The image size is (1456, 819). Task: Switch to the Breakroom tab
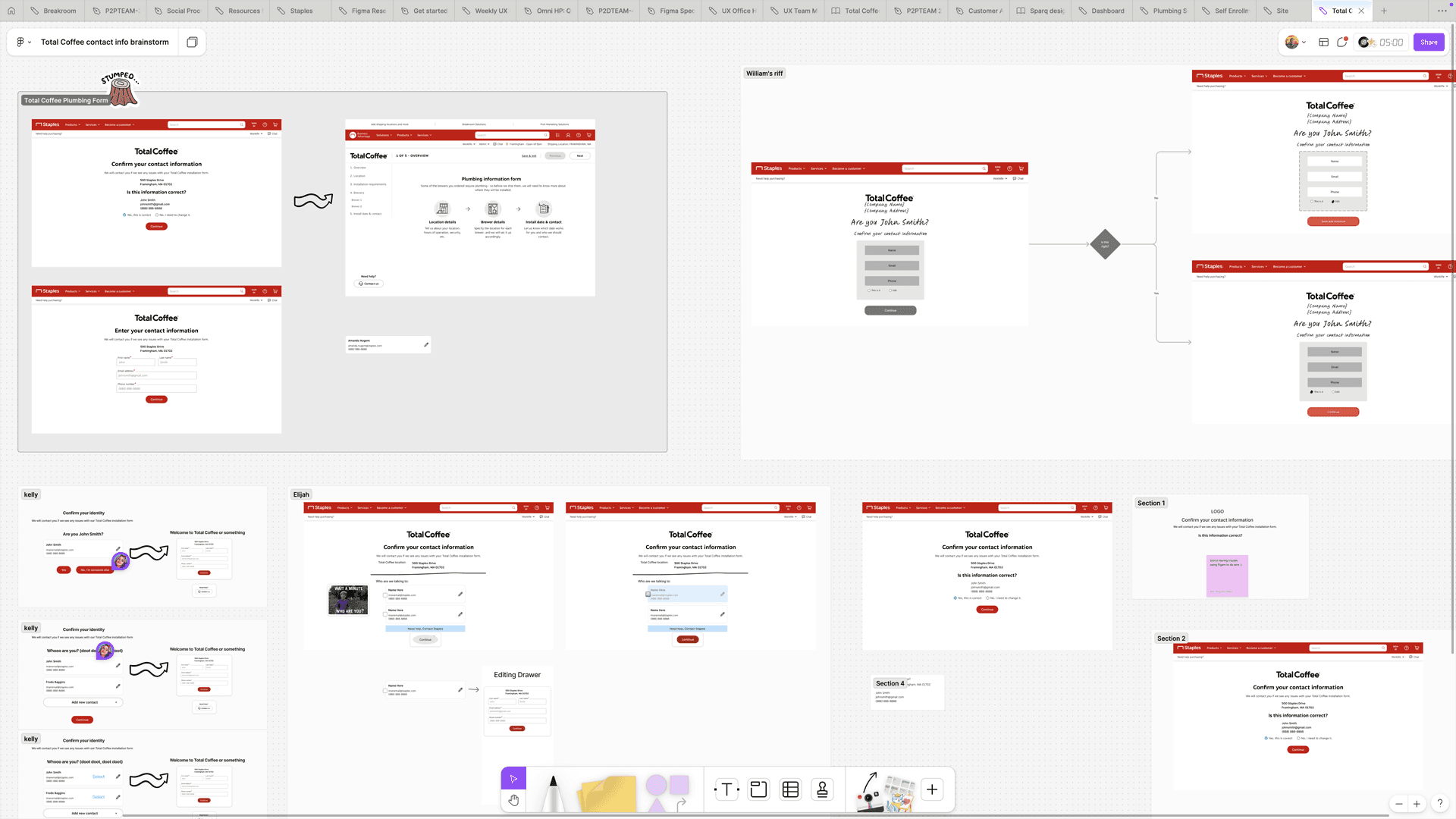[53, 11]
